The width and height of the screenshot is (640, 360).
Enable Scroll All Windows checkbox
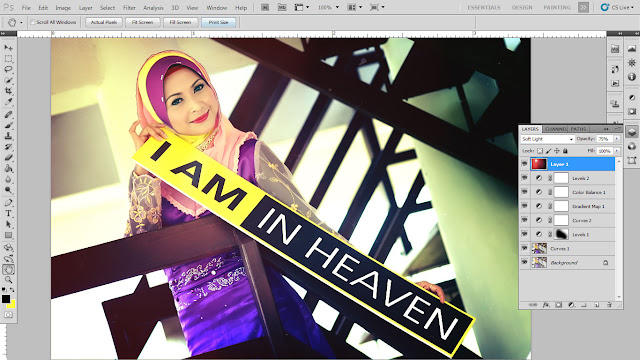33,22
